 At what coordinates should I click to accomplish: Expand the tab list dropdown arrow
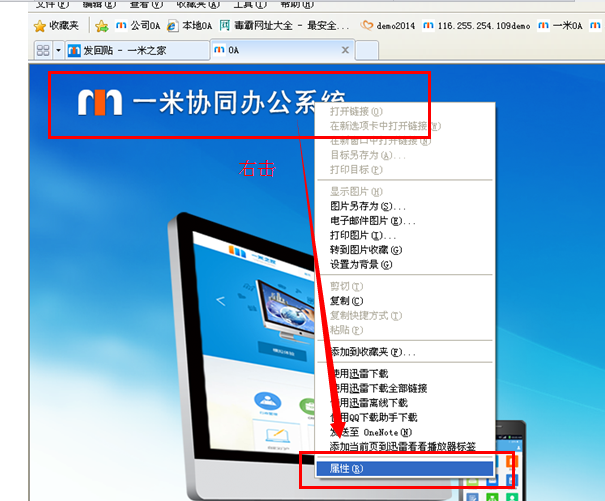[x=58, y=50]
